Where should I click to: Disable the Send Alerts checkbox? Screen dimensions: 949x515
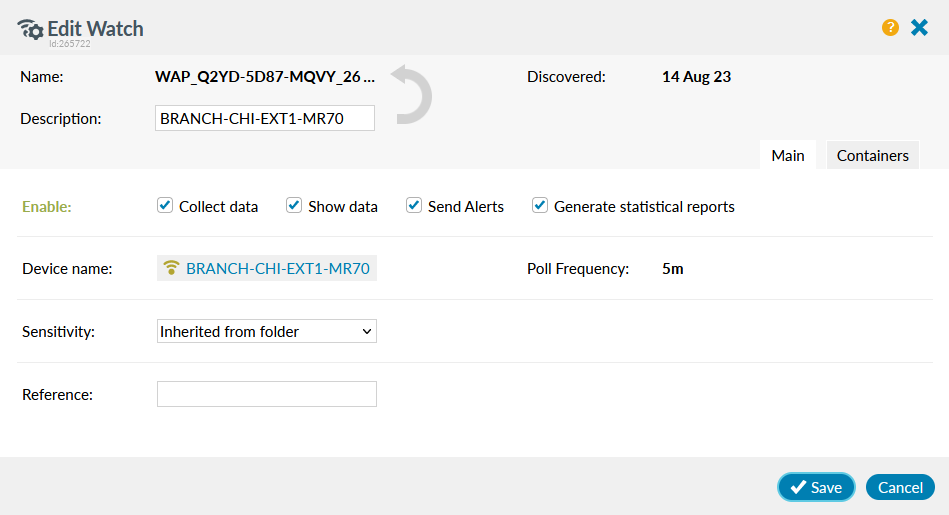pos(414,206)
